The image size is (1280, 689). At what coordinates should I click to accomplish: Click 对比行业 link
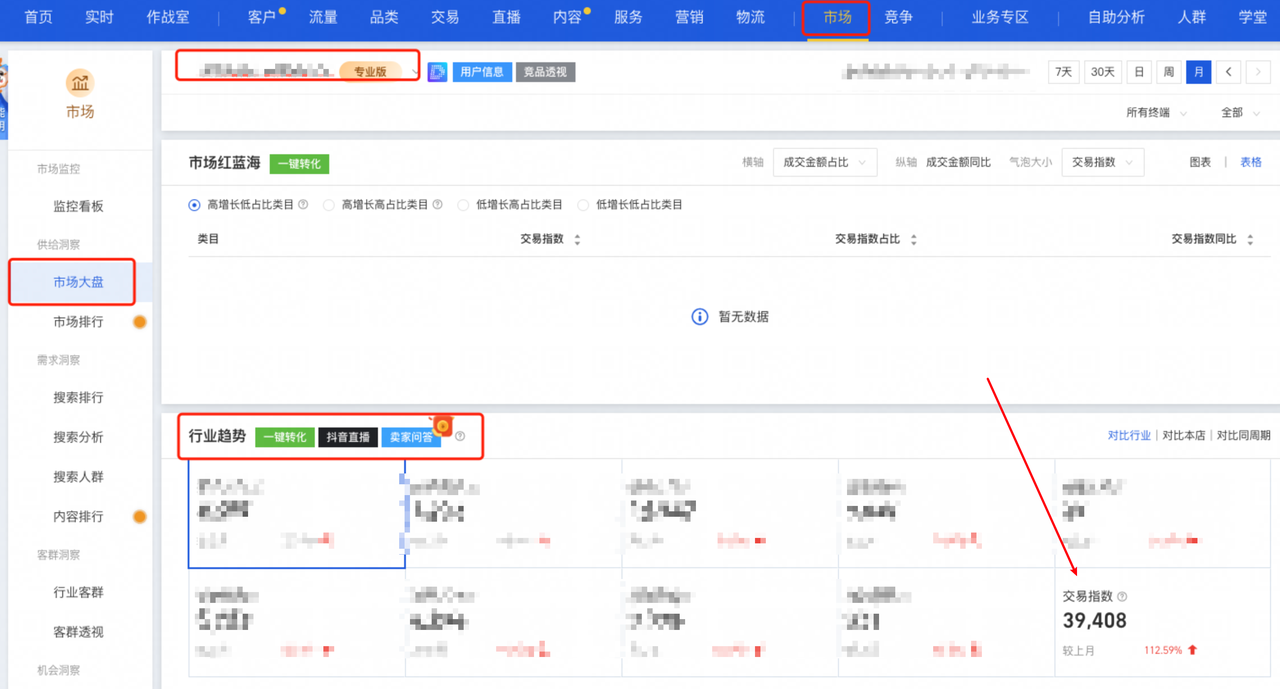tap(1129, 436)
